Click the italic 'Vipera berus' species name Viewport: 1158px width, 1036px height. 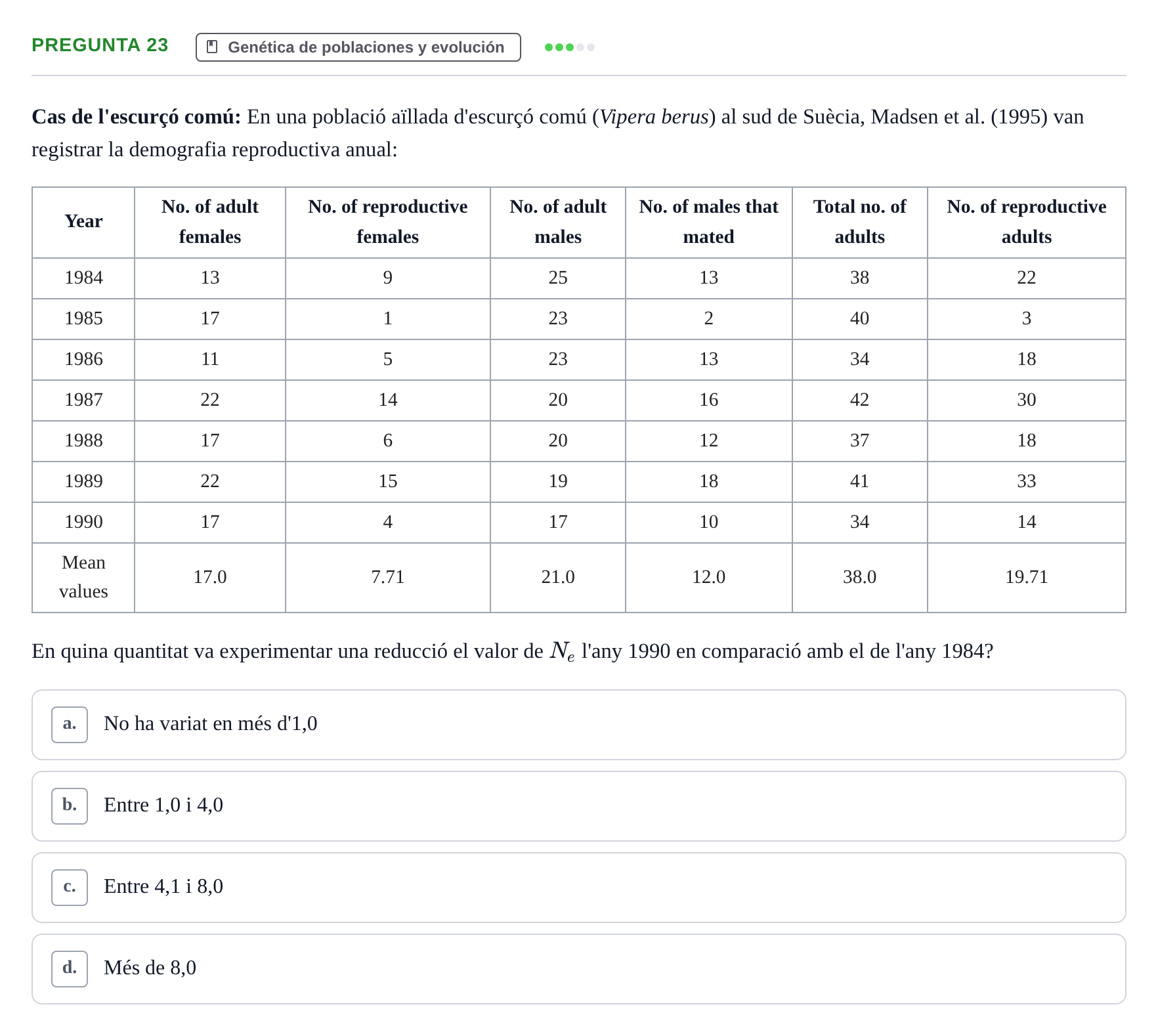coord(654,117)
